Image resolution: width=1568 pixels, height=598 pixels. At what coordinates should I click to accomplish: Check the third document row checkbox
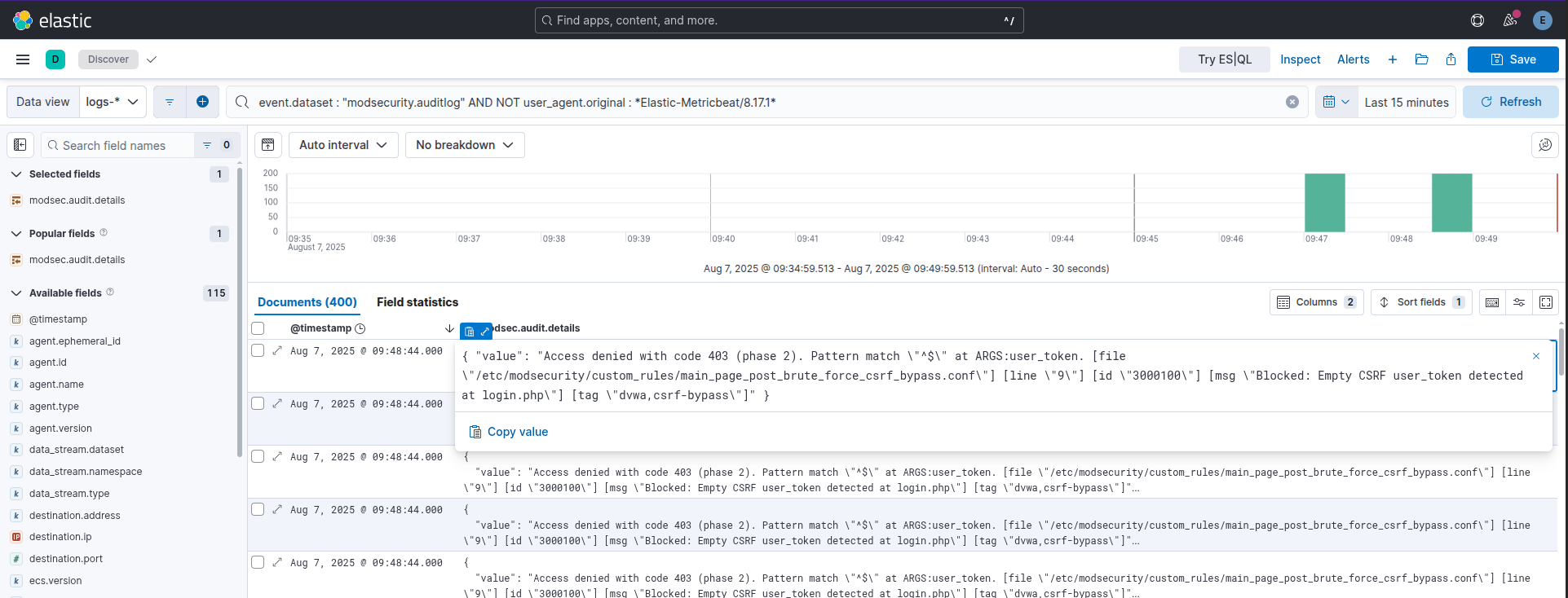tap(258, 456)
